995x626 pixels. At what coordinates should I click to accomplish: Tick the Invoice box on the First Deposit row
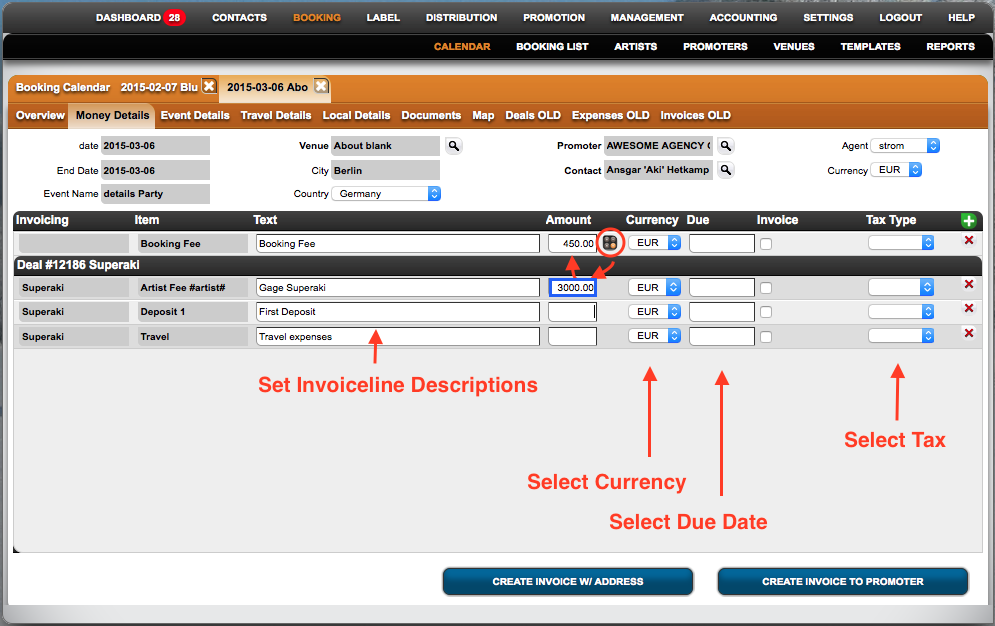click(x=765, y=311)
